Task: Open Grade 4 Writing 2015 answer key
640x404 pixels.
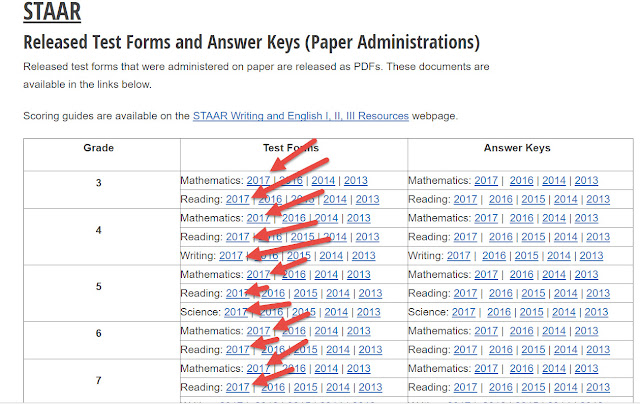Action: pos(526,255)
